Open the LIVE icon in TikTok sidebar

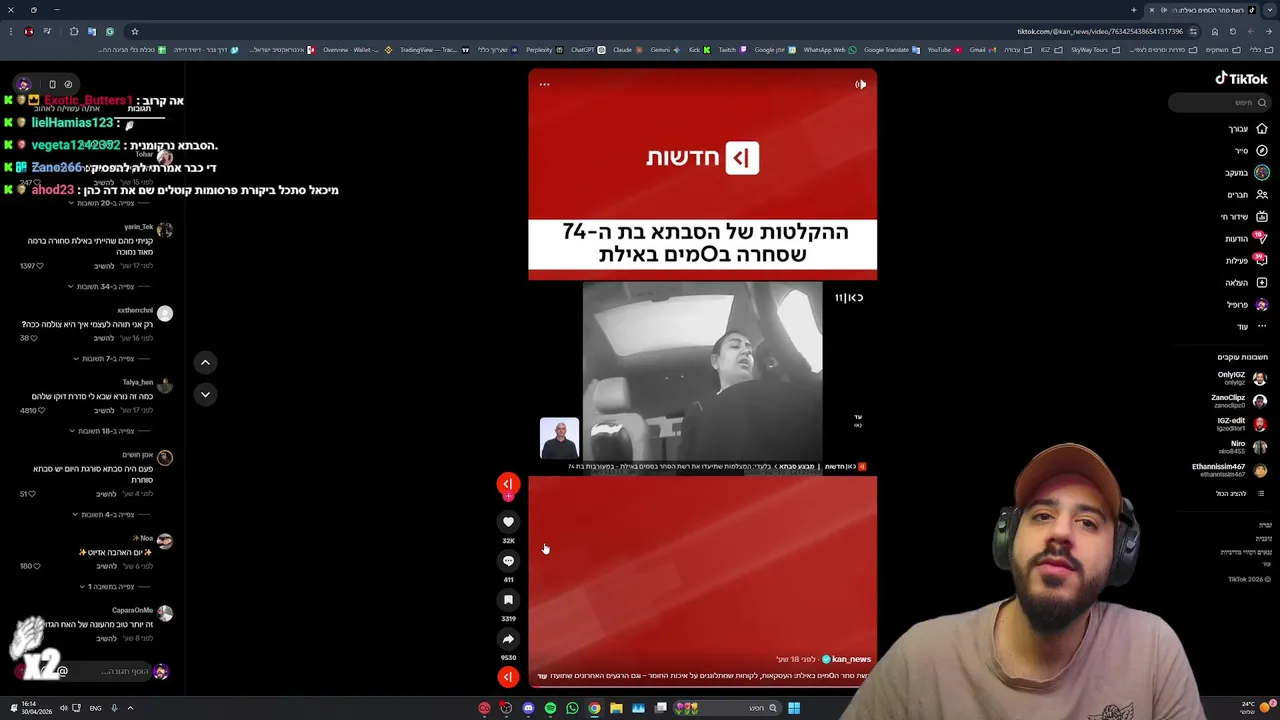pyautogui.click(x=1262, y=217)
